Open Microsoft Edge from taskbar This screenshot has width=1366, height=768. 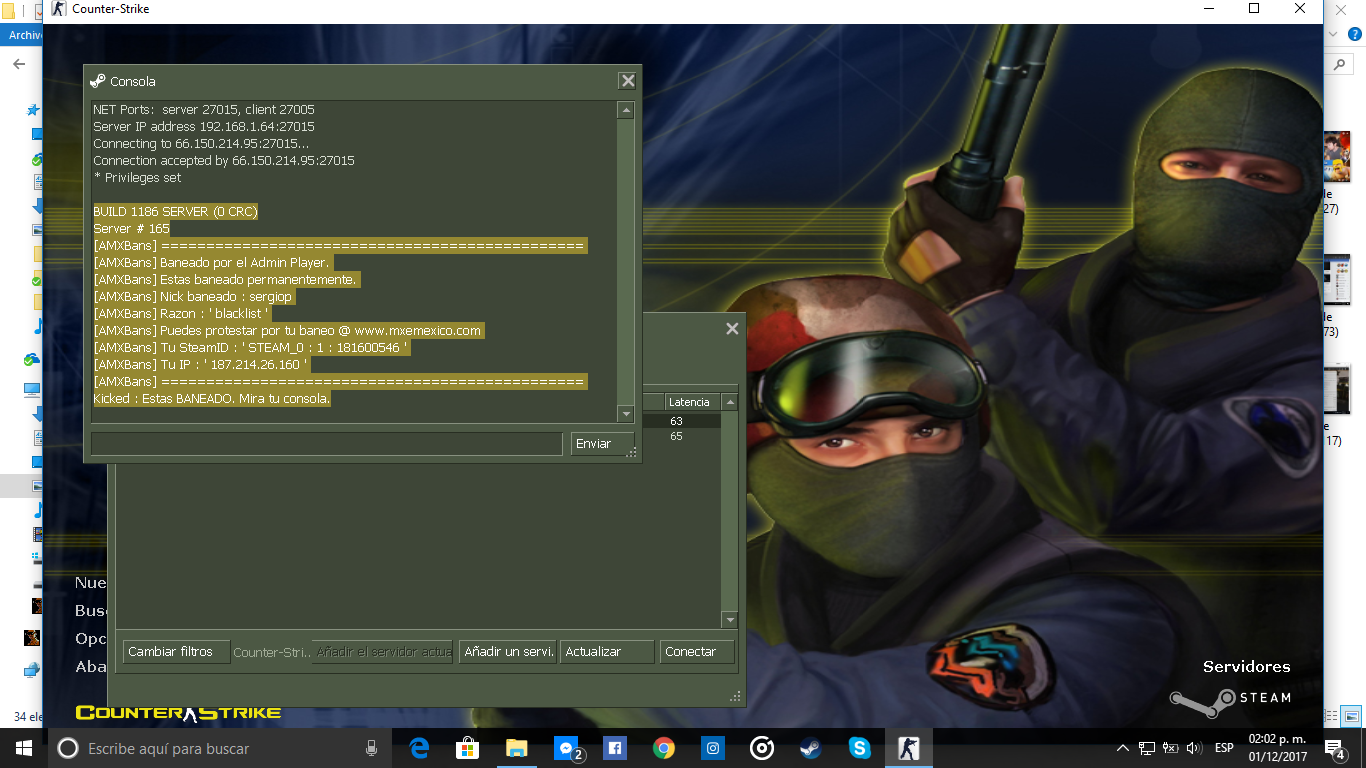coord(419,747)
